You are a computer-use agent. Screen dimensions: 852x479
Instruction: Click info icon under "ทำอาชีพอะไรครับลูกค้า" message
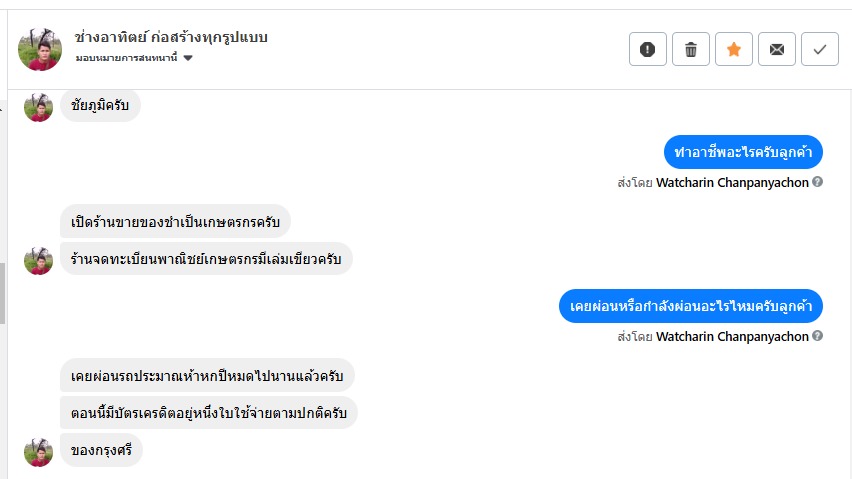tap(817, 182)
